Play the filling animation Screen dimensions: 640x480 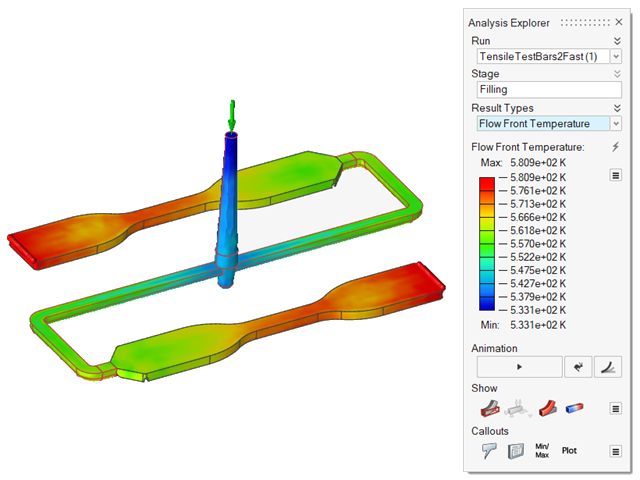pyautogui.click(x=518, y=367)
